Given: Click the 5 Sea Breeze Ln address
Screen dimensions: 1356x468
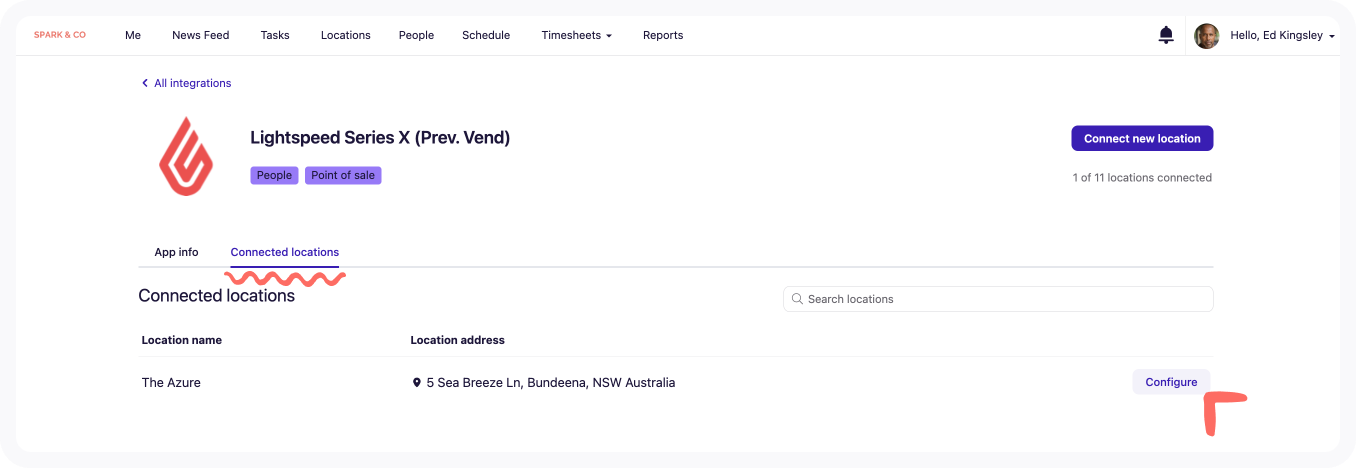Looking at the screenshot, I should tap(550, 382).
